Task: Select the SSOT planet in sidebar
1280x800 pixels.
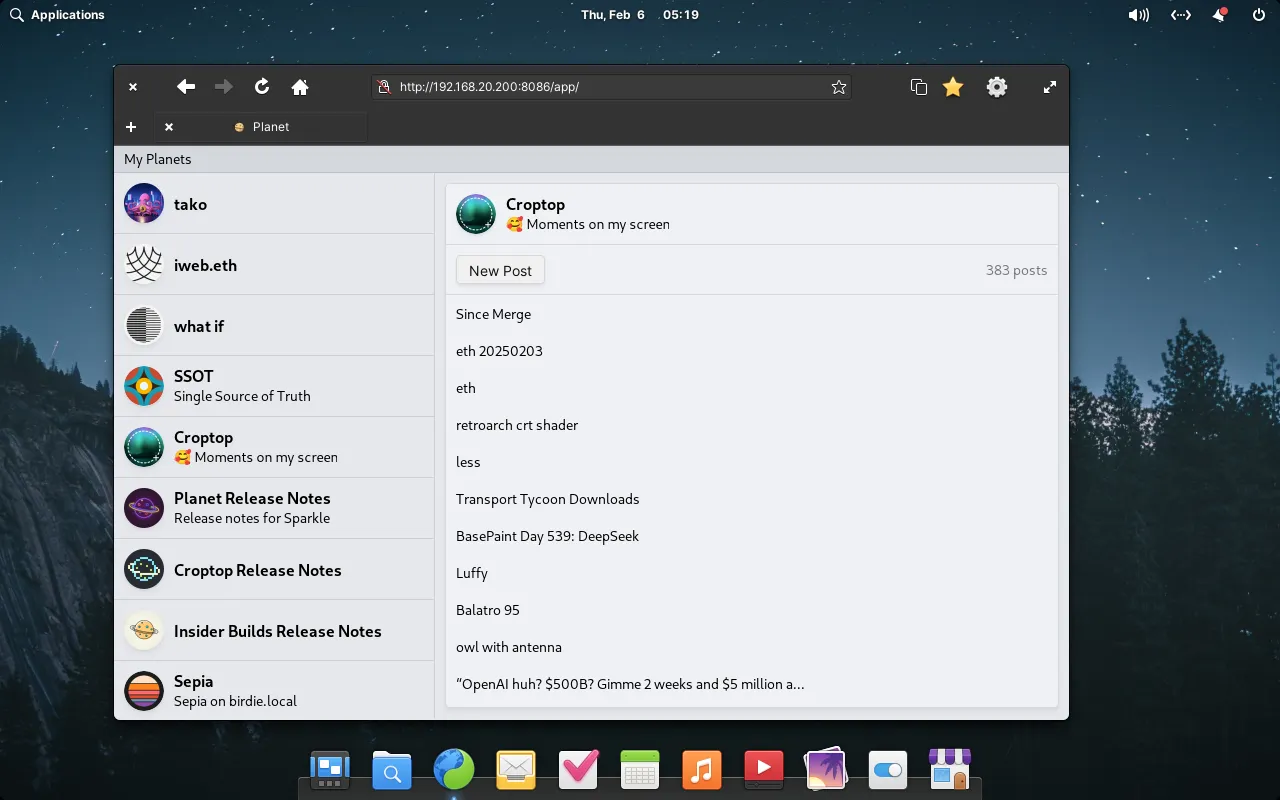Action: [274, 386]
